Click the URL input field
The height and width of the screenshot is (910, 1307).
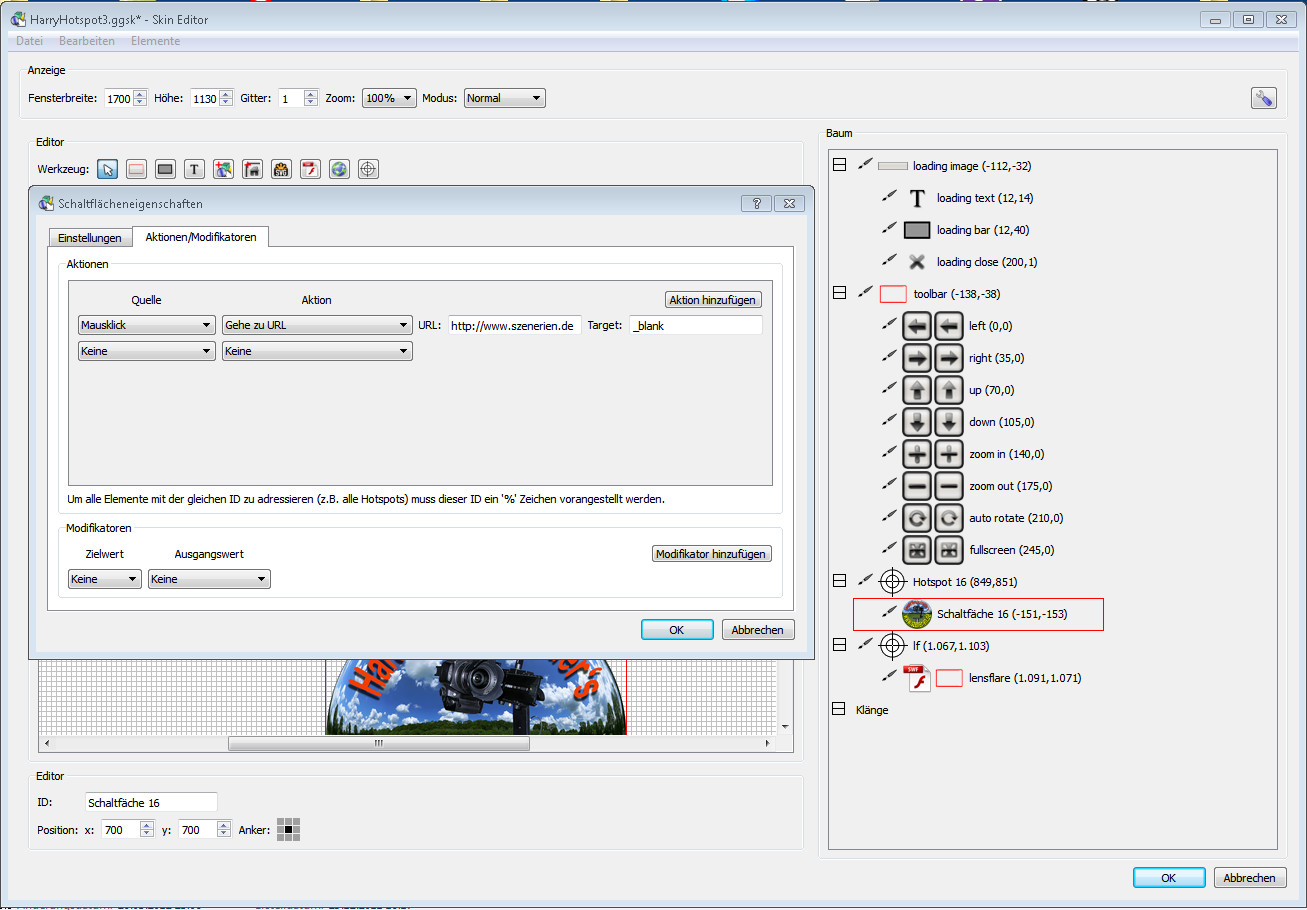[x=514, y=325]
